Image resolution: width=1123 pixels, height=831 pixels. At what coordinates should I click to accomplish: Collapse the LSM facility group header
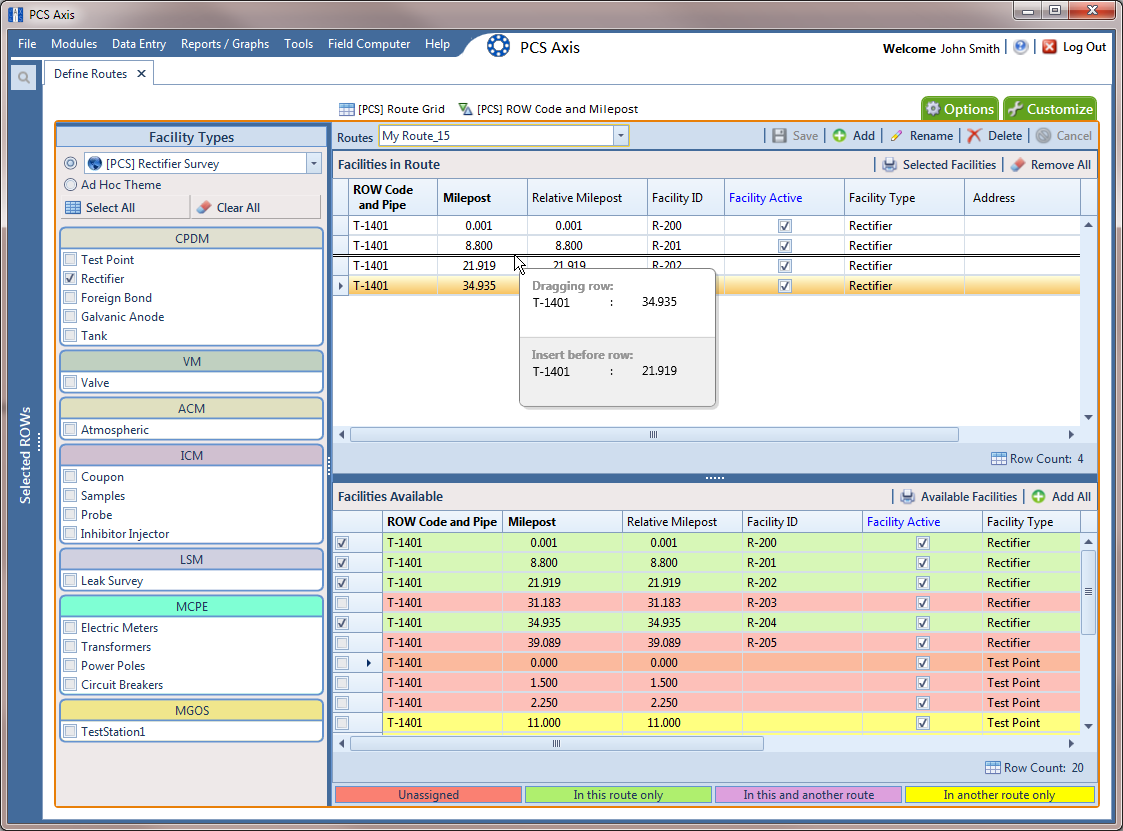click(x=192, y=559)
